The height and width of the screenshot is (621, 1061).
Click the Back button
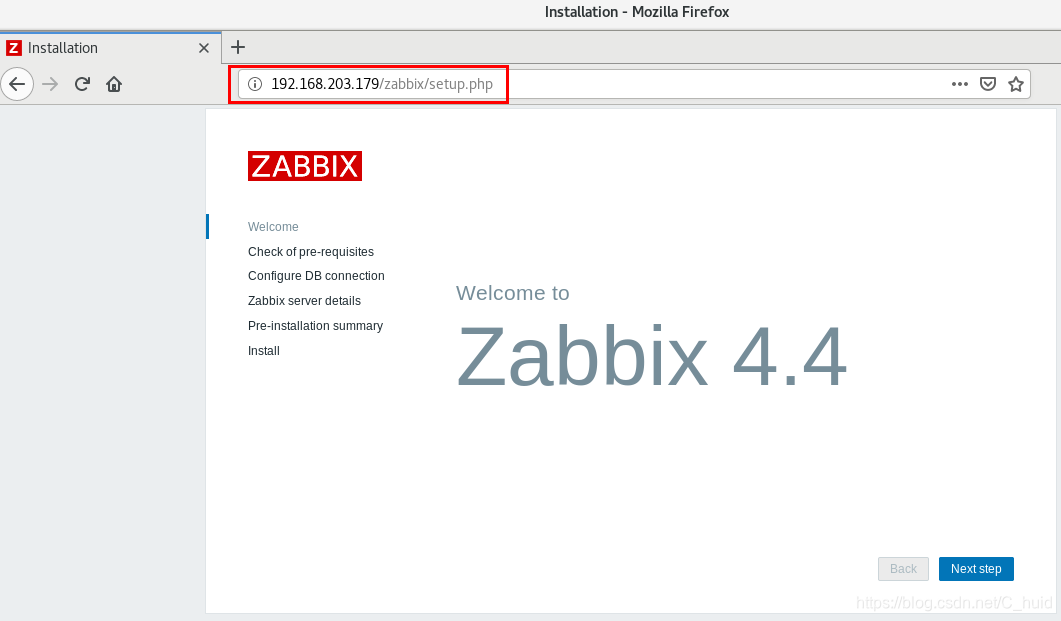[x=903, y=569]
